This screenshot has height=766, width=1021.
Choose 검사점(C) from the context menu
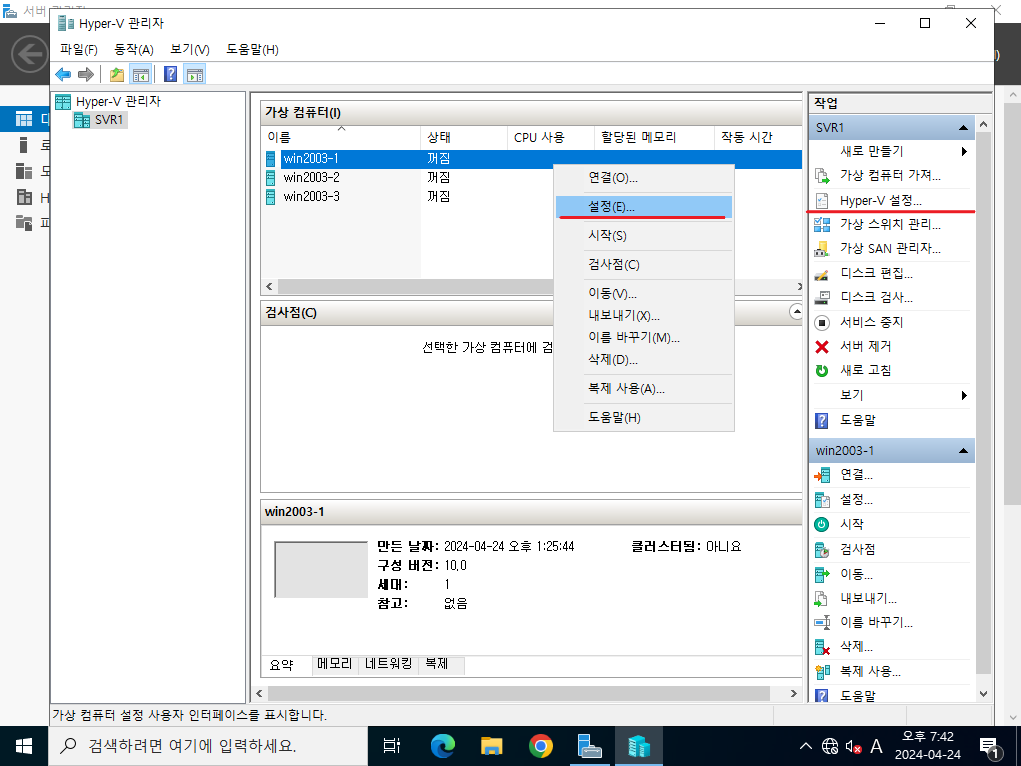tap(644, 264)
